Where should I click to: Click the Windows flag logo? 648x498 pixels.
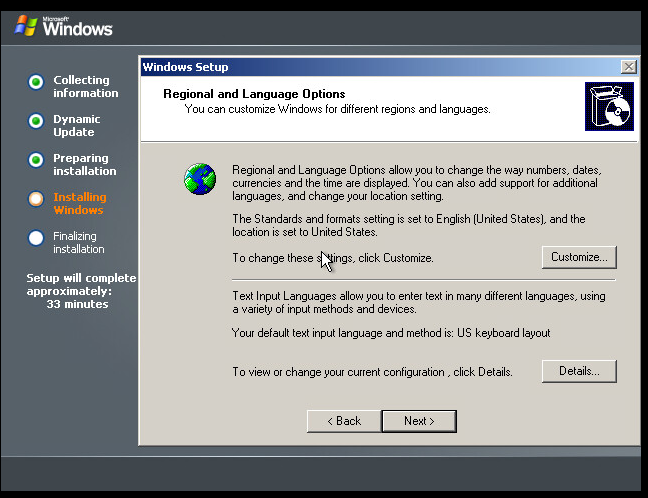point(27,25)
